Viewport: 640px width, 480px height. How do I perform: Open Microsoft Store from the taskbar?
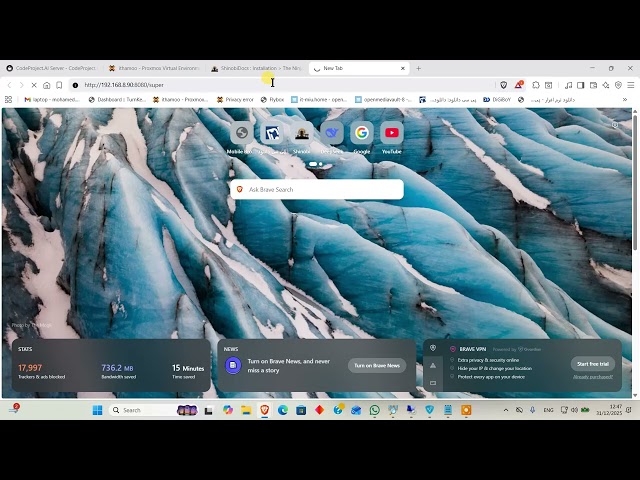tap(301, 410)
